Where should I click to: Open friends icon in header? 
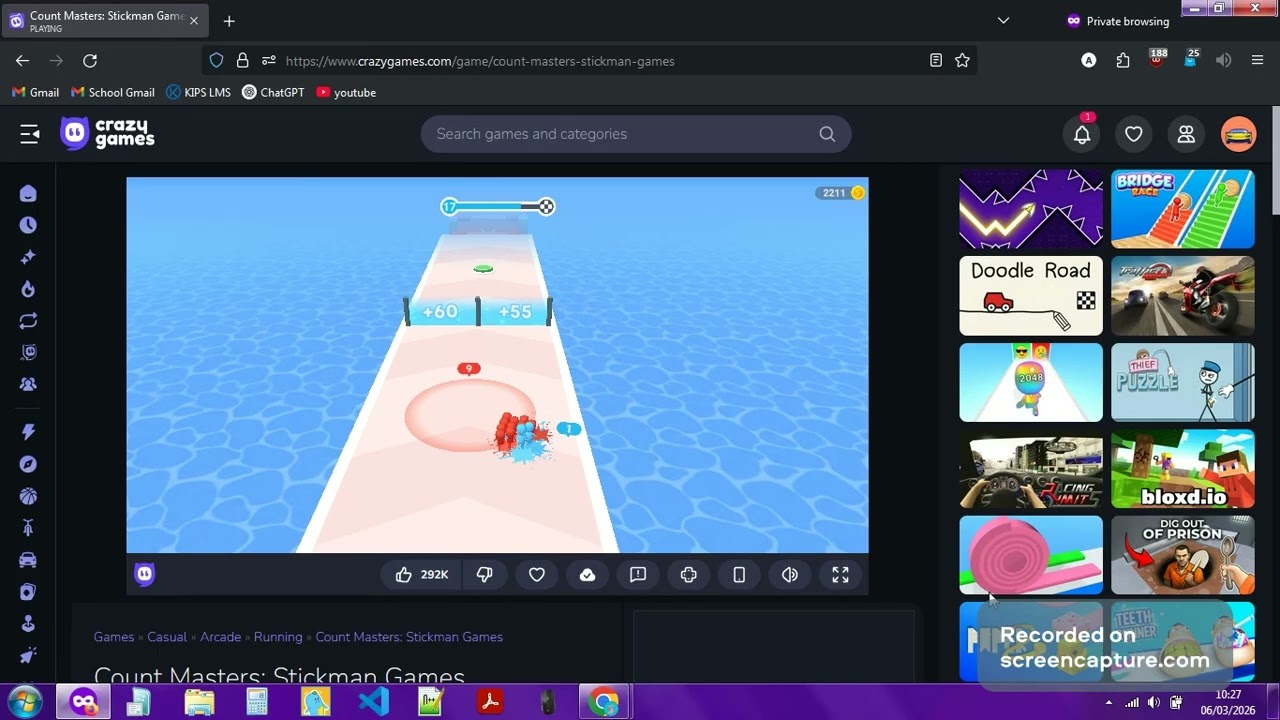[x=1186, y=134]
